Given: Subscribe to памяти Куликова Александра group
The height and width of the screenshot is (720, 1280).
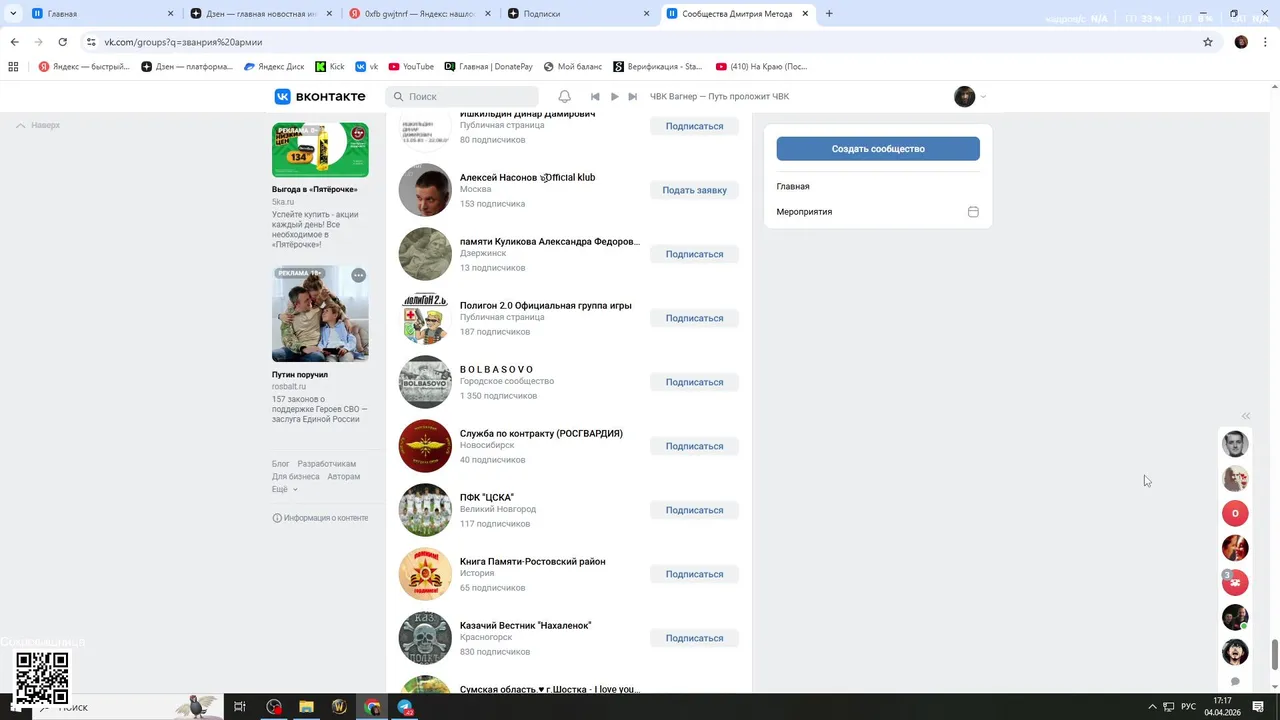Looking at the screenshot, I should coord(694,254).
